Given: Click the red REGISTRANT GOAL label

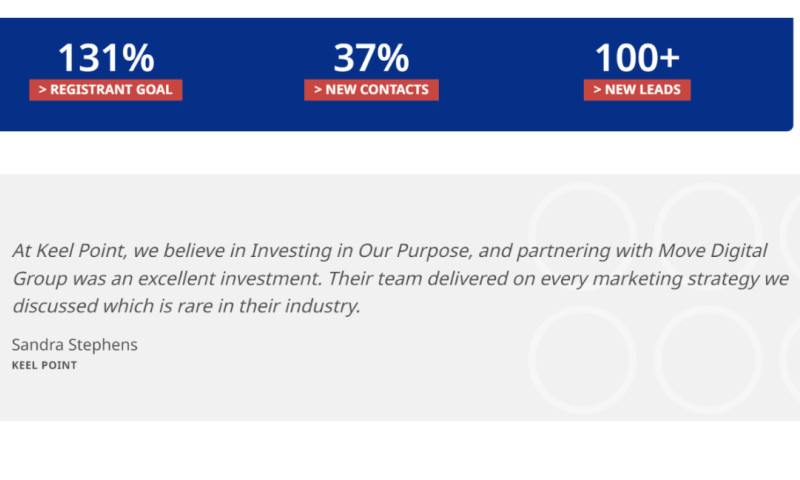Looking at the screenshot, I should click(x=105, y=90).
